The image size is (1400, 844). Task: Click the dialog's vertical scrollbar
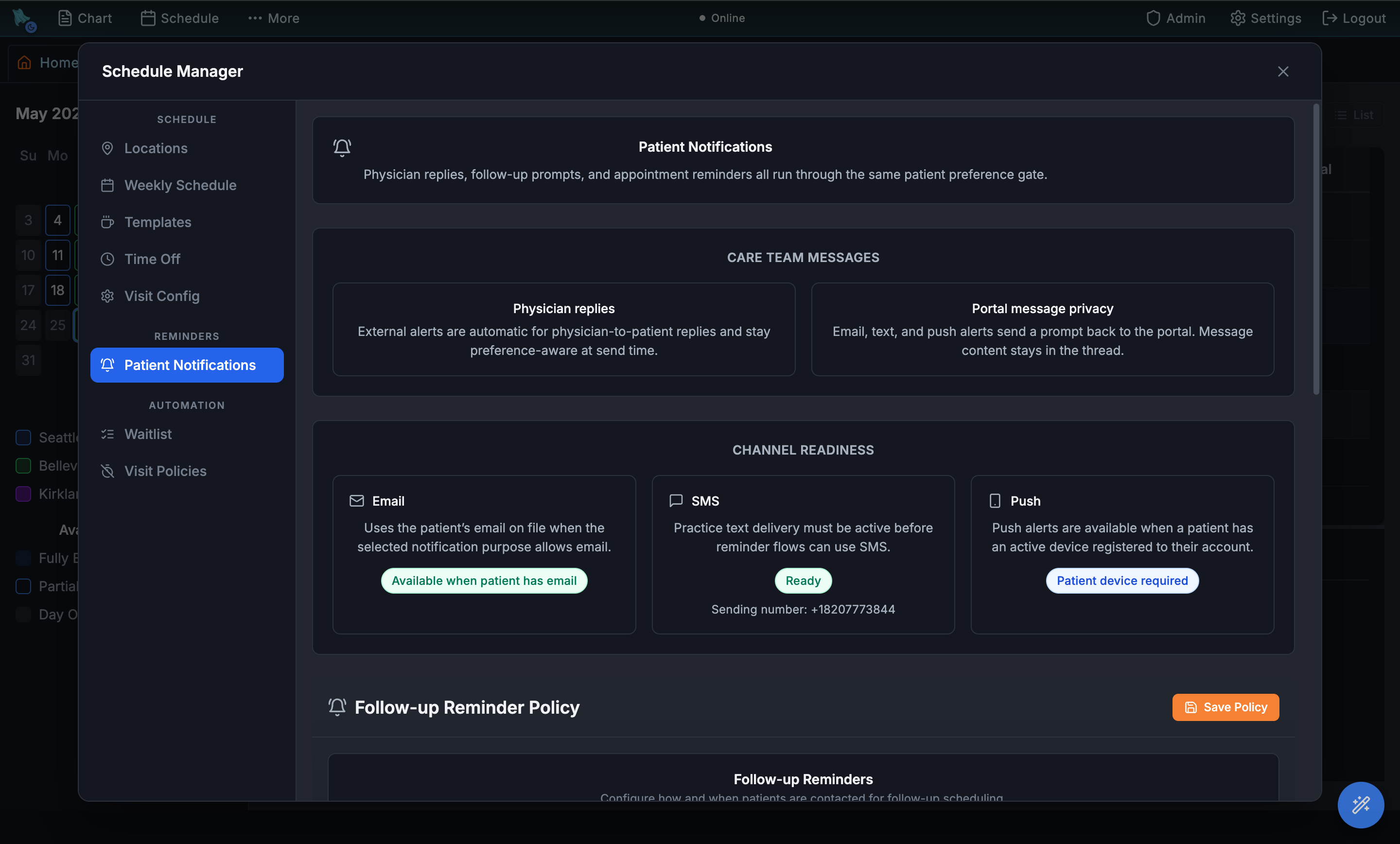(x=1316, y=249)
